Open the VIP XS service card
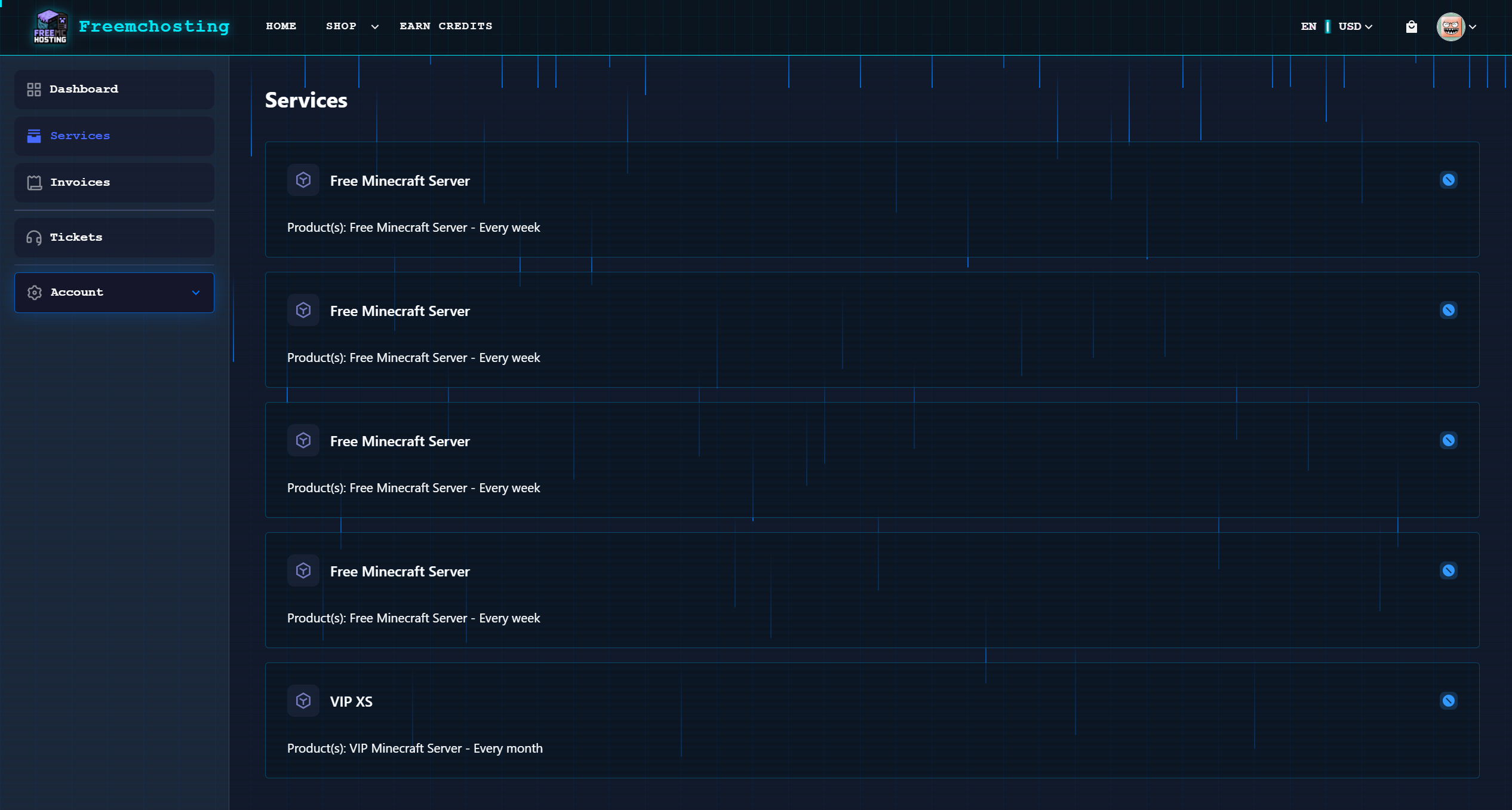Screen dimensions: 1512x810 click(x=872, y=720)
